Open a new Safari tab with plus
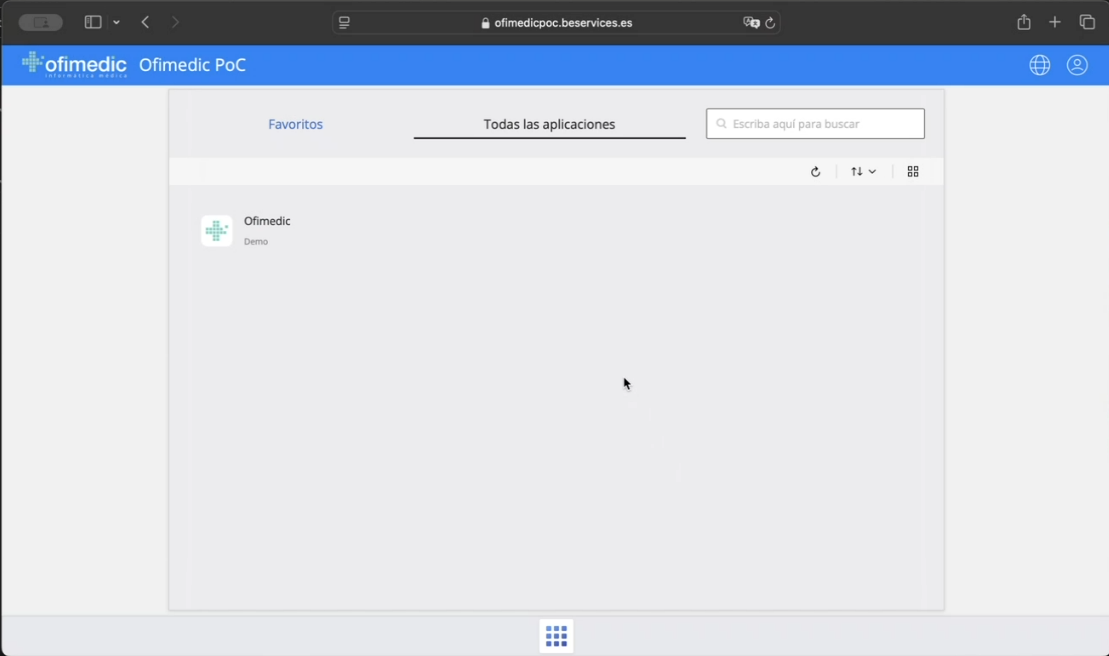This screenshot has height=656, width=1109. [1055, 22]
